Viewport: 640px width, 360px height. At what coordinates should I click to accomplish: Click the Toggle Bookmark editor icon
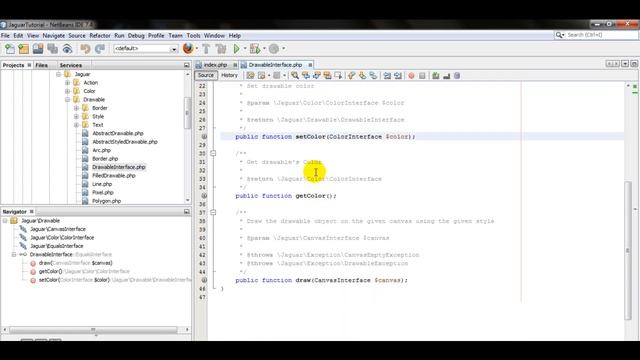pos(373,76)
